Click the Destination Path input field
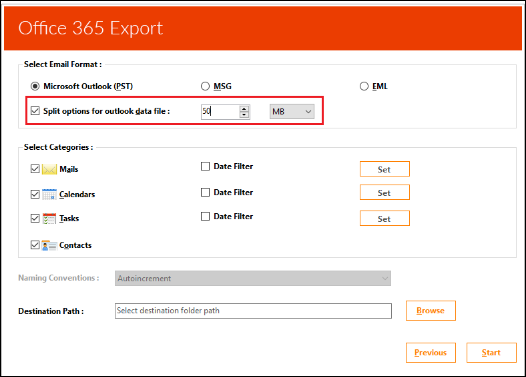The image size is (526, 377). tap(253, 311)
